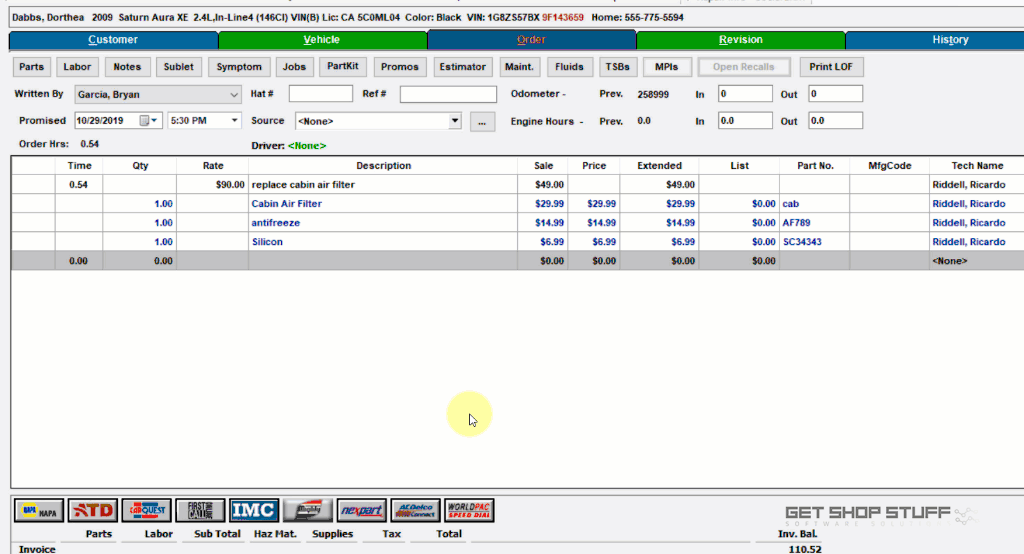Screen dimensions: 1024x554
Task: Open the History tab
Action: 949,40
